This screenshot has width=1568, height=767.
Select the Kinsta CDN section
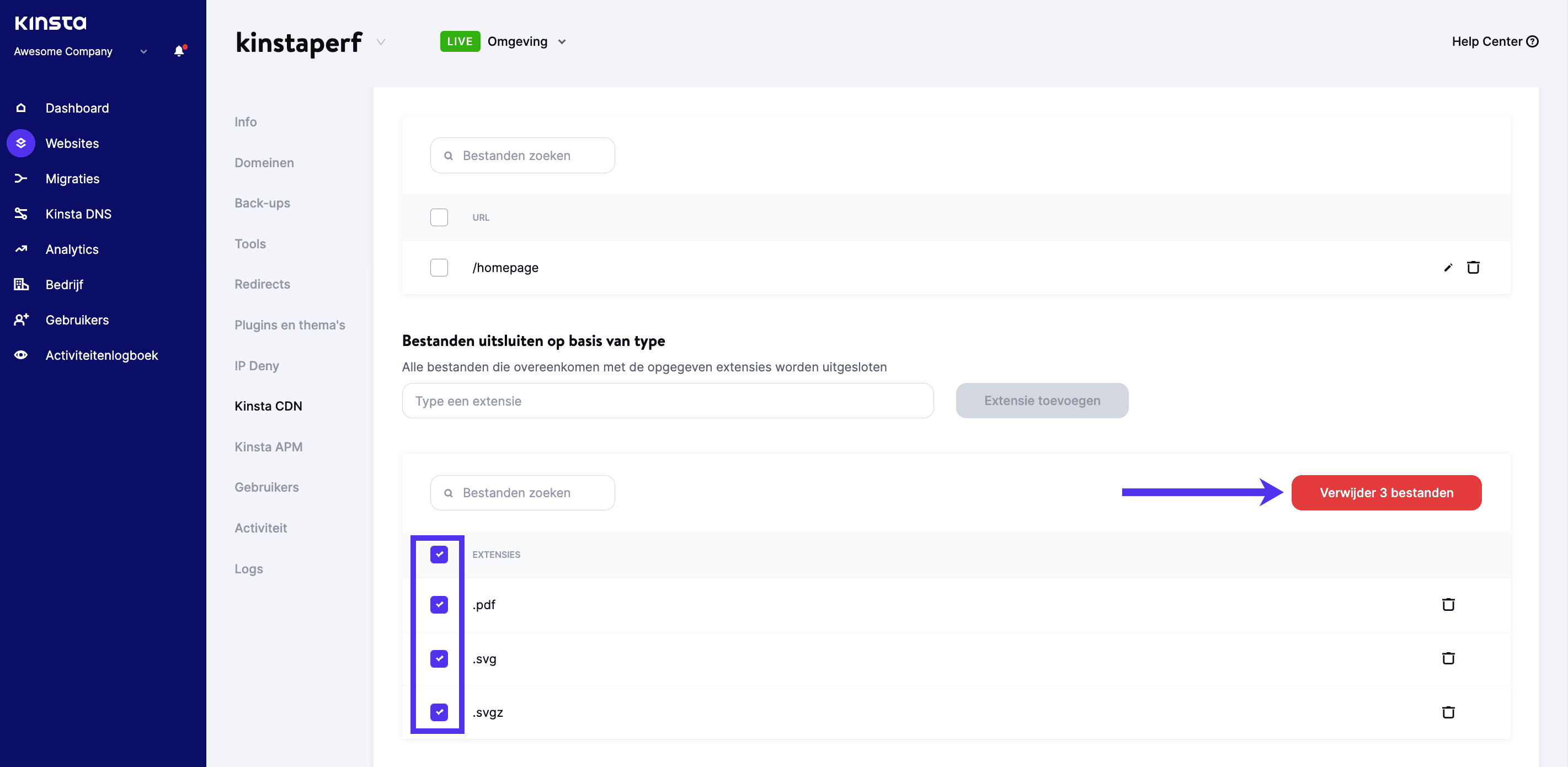pos(269,406)
